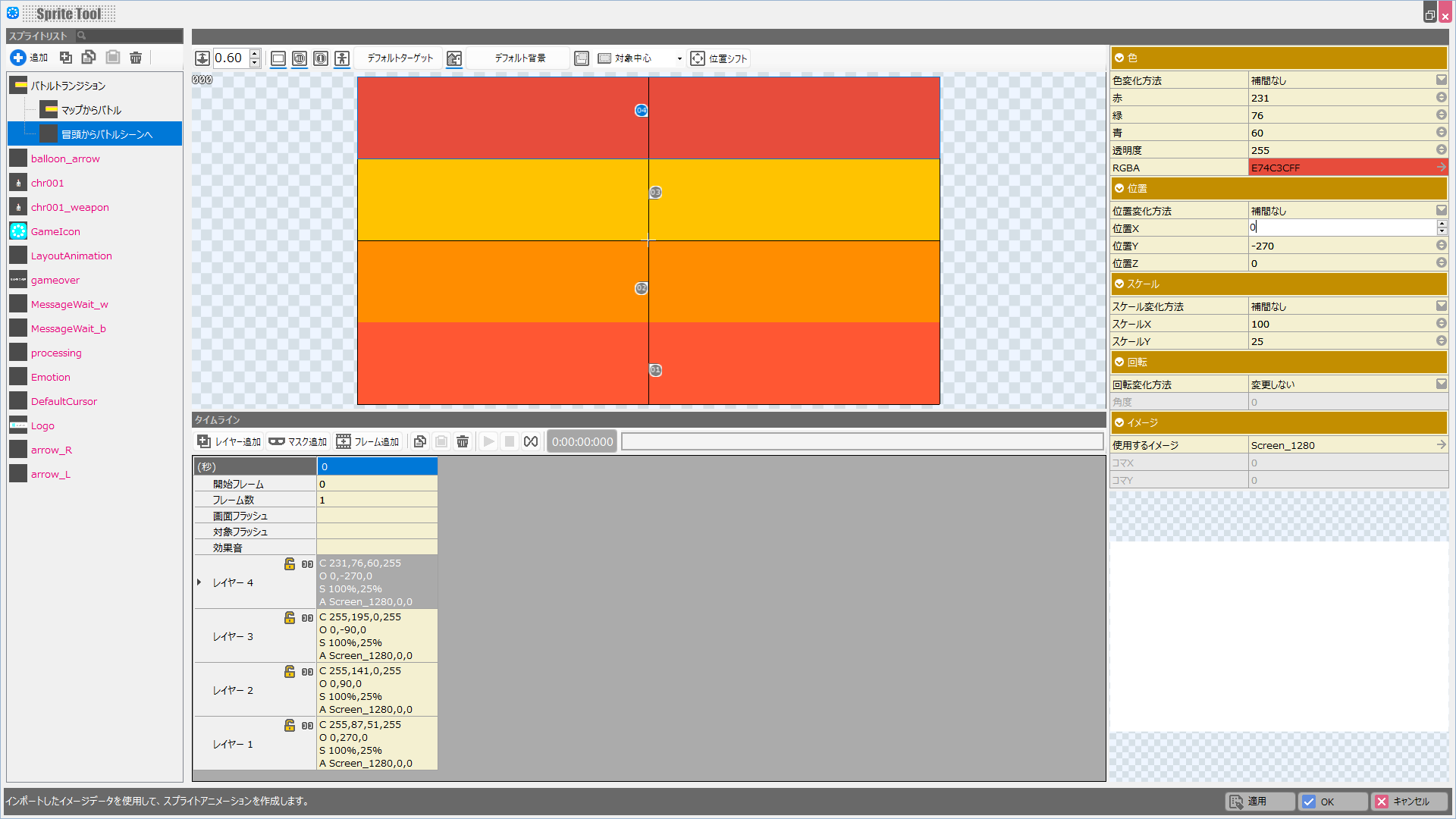Toggle the lock on Layer 4
The image size is (1456, 819).
[290, 563]
